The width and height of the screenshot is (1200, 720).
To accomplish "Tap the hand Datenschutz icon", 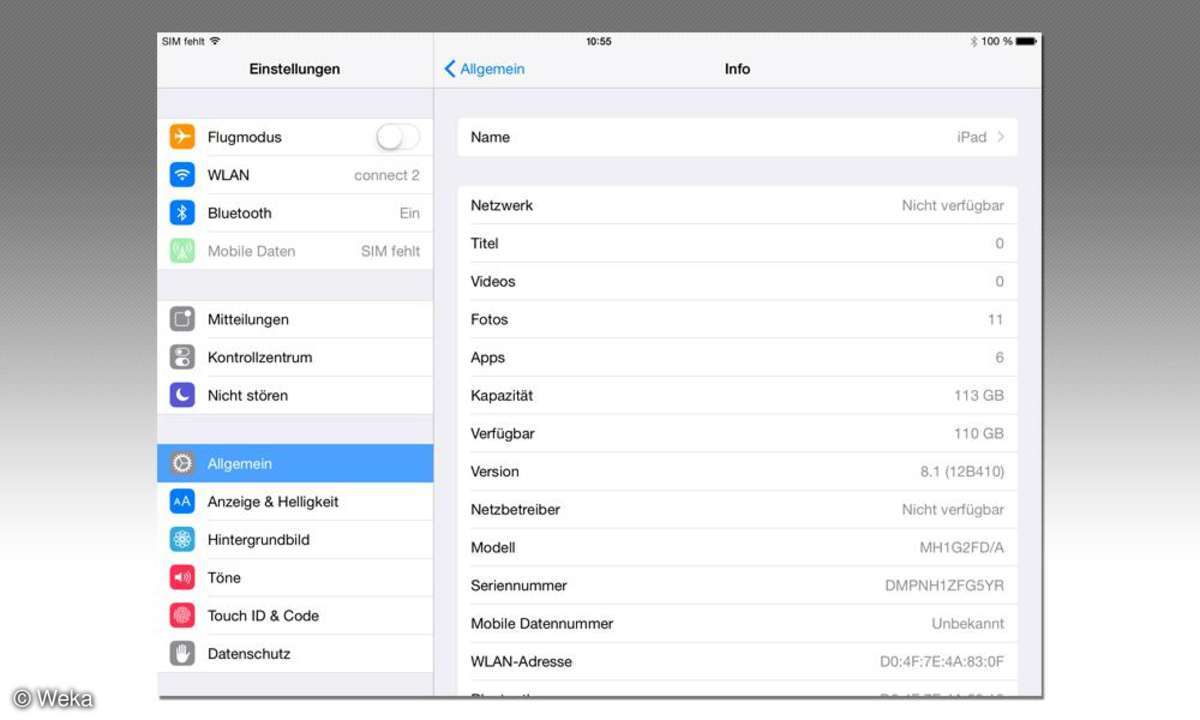I will pyautogui.click(x=182, y=653).
